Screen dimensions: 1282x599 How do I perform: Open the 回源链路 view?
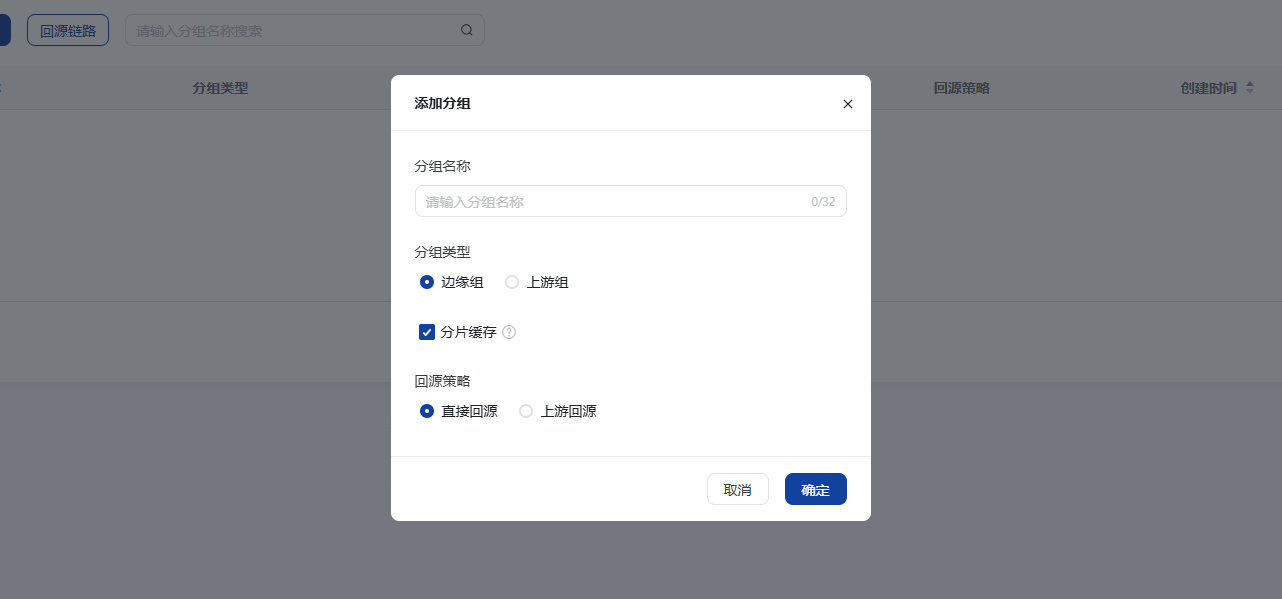(x=67, y=29)
